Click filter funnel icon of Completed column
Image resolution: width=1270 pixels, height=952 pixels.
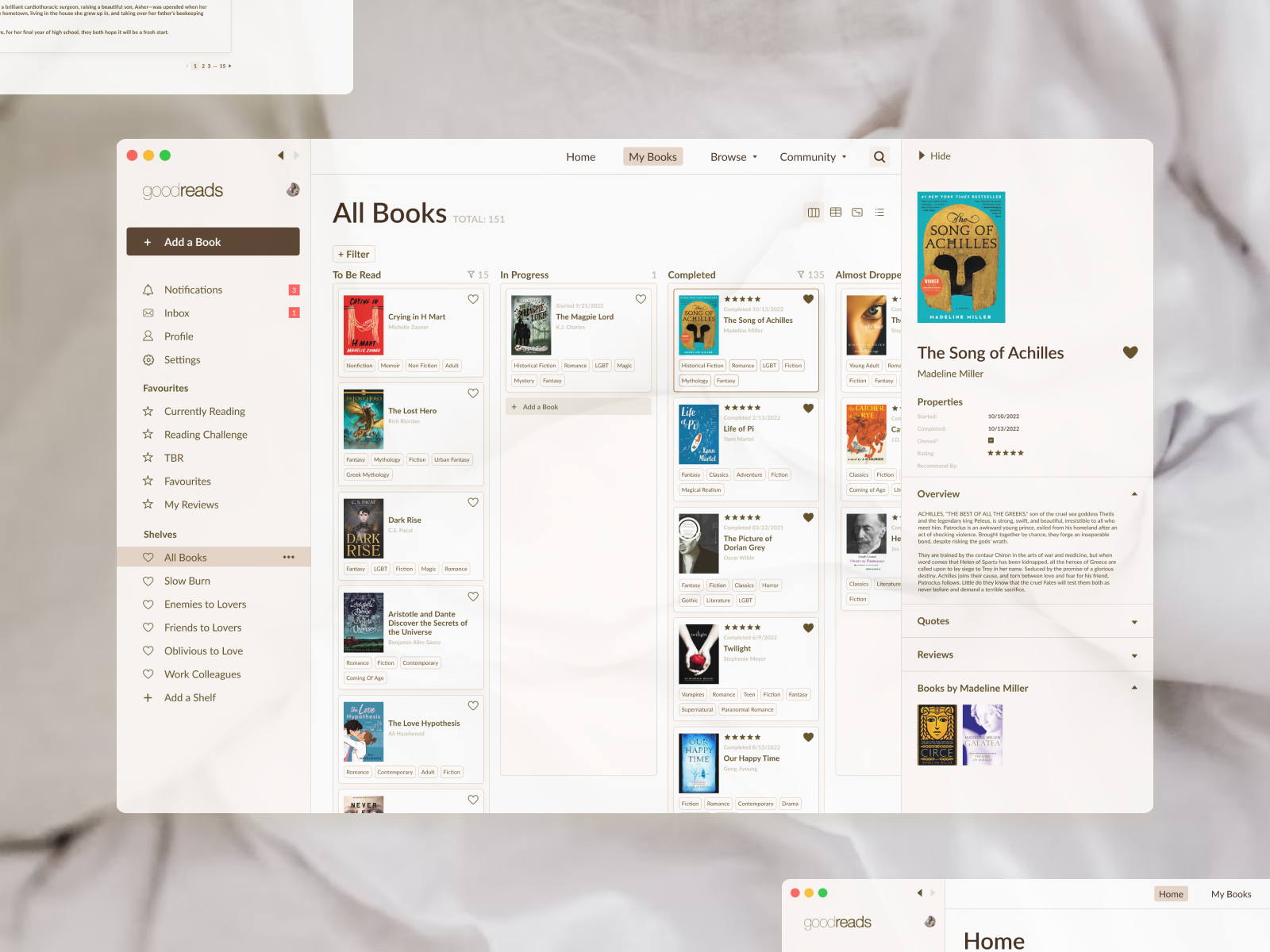point(801,274)
